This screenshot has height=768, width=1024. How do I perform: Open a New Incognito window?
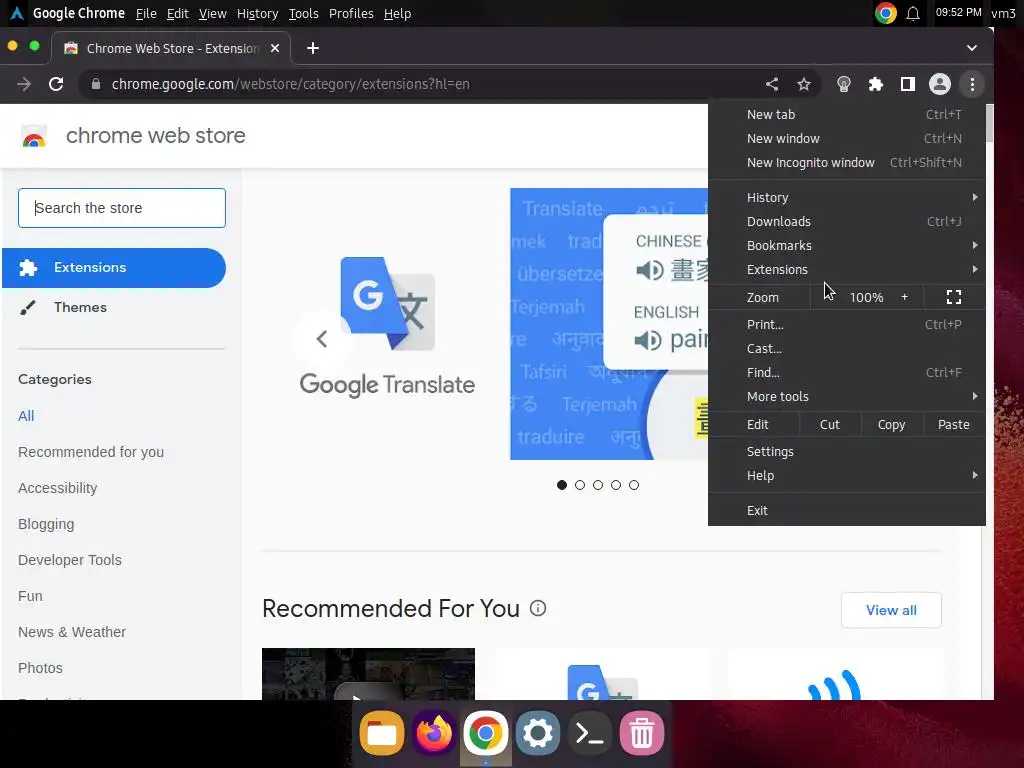[846, 163]
